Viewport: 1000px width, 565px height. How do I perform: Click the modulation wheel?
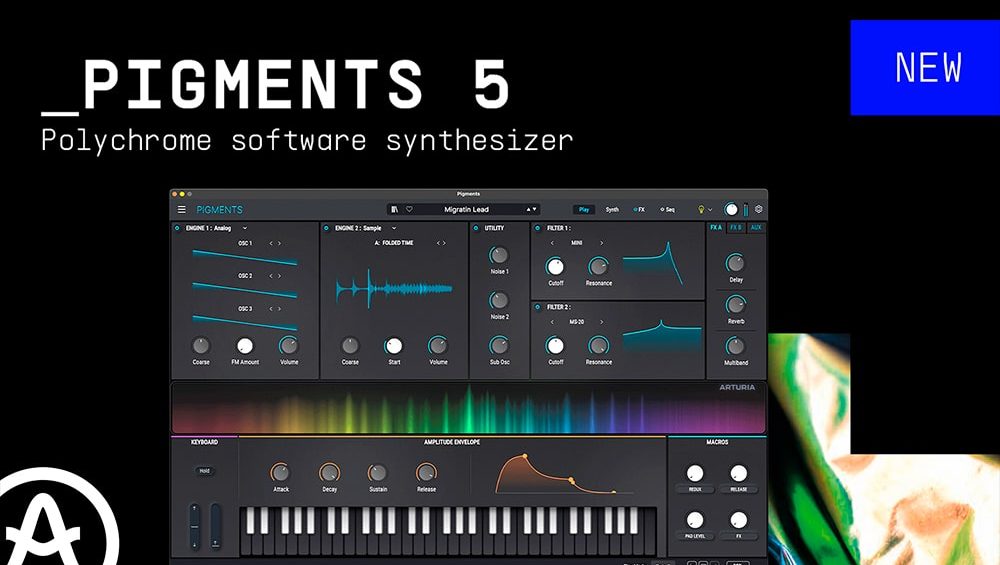click(x=216, y=526)
